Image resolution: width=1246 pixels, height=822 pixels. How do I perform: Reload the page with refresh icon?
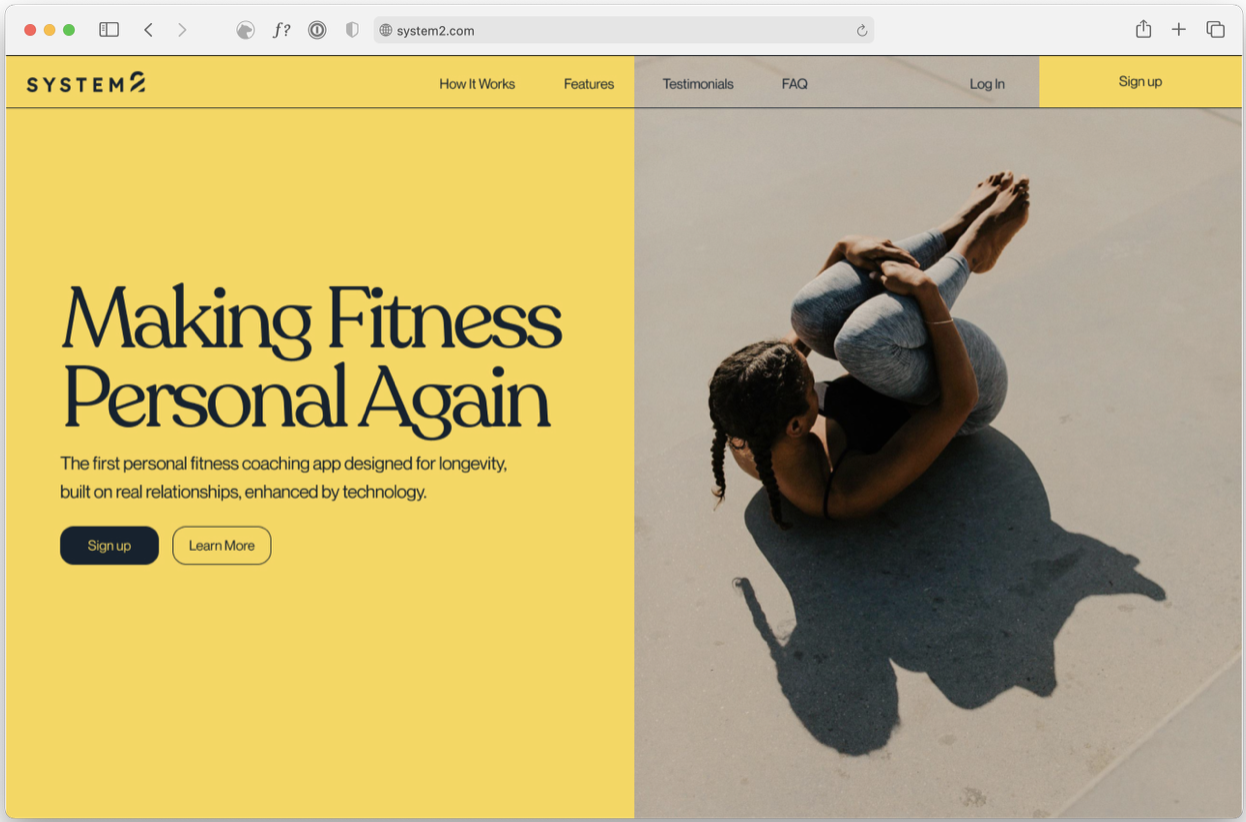pos(862,30)
